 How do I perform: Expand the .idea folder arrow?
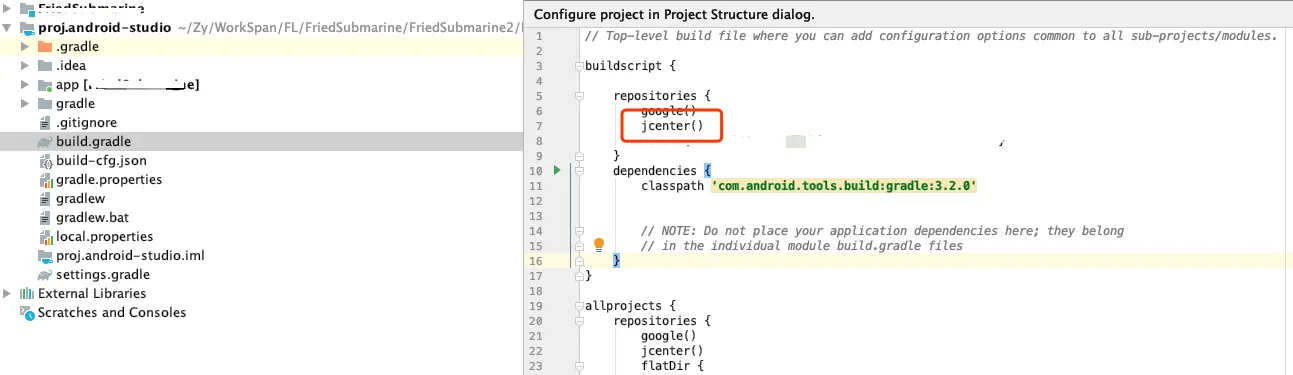click(26, 66)
